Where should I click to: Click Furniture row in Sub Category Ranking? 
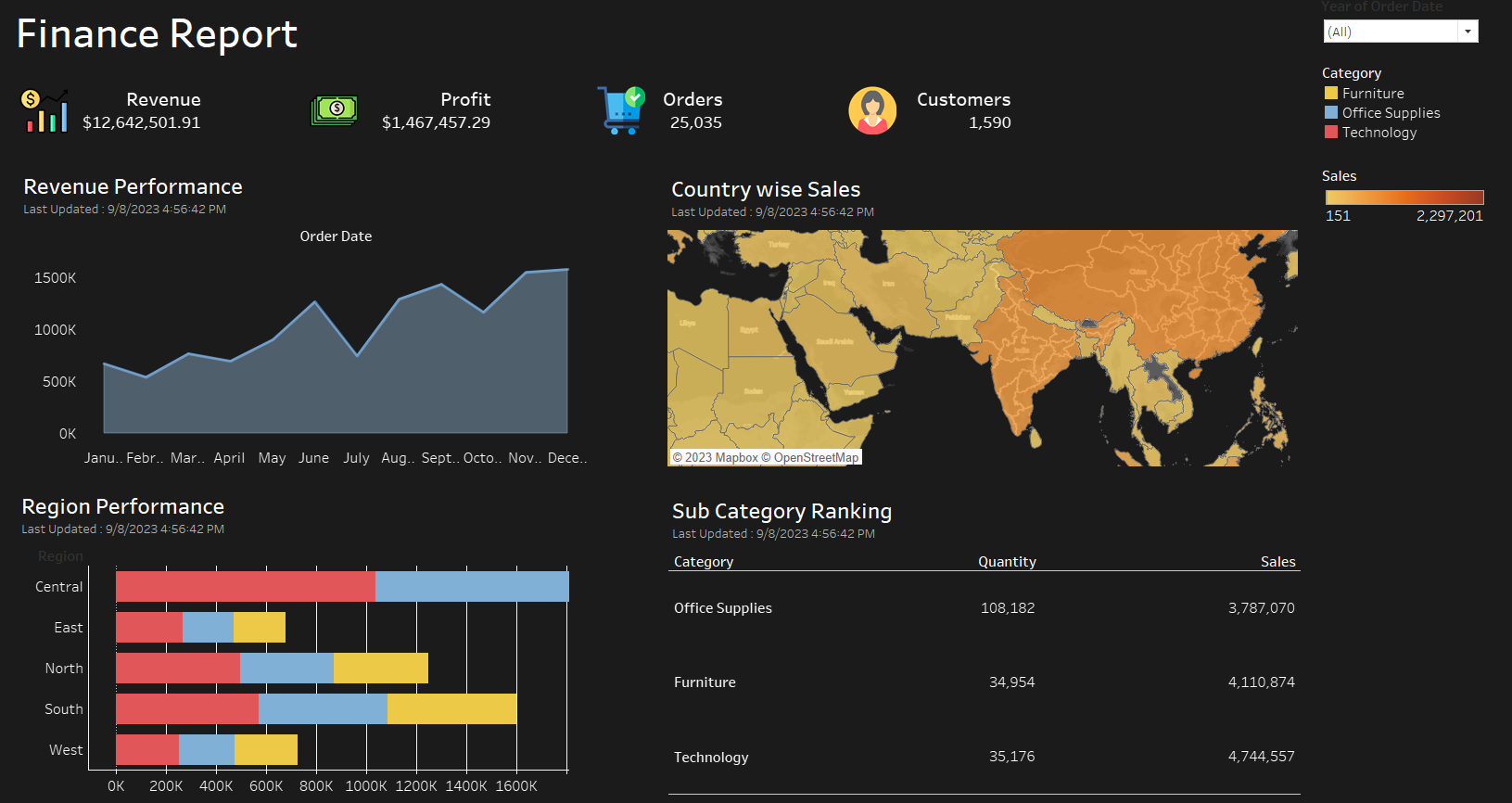[984, 682]
